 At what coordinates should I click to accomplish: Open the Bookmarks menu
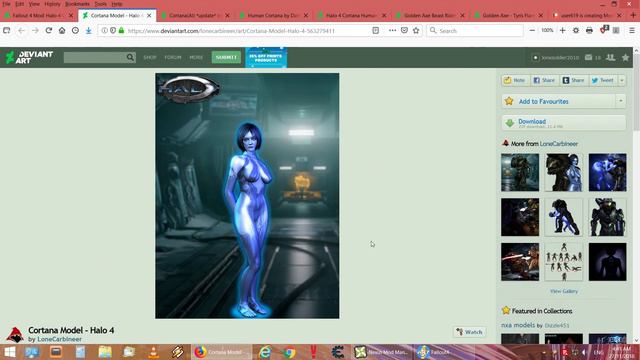tap(77, 4)
